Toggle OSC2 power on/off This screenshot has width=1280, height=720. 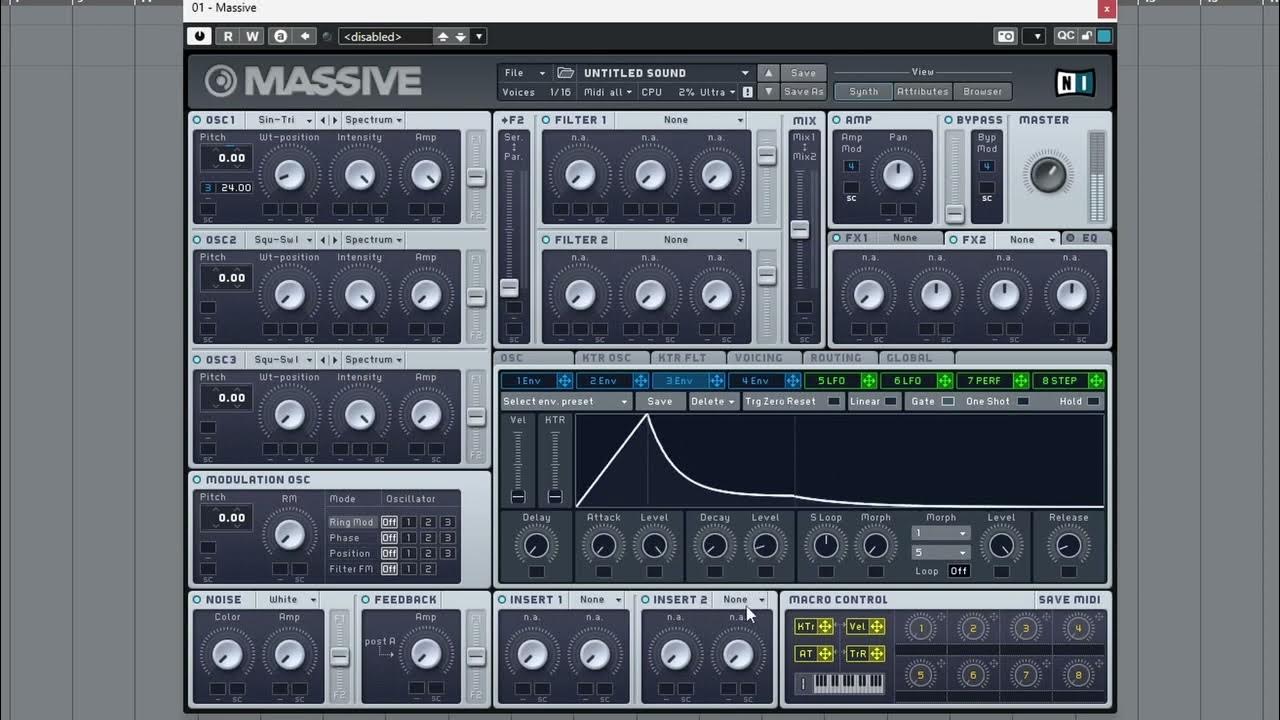198,240
